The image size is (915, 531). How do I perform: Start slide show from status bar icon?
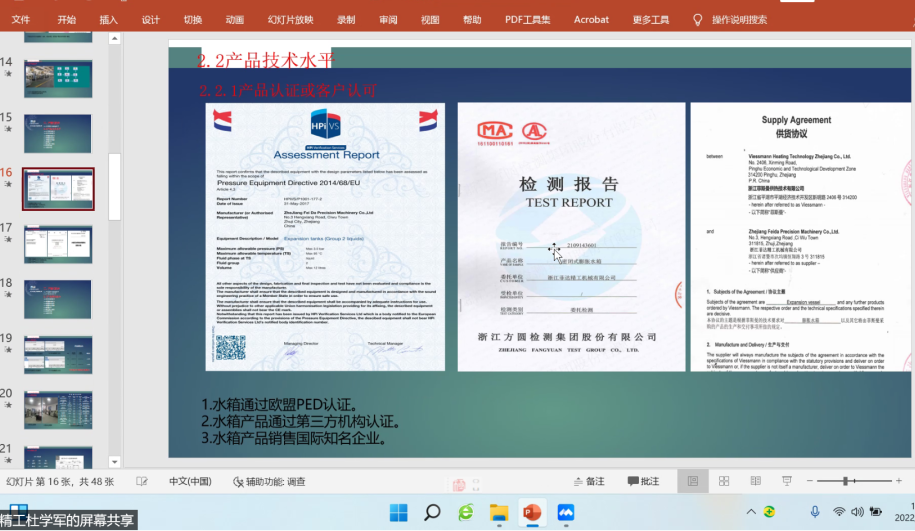787,481
